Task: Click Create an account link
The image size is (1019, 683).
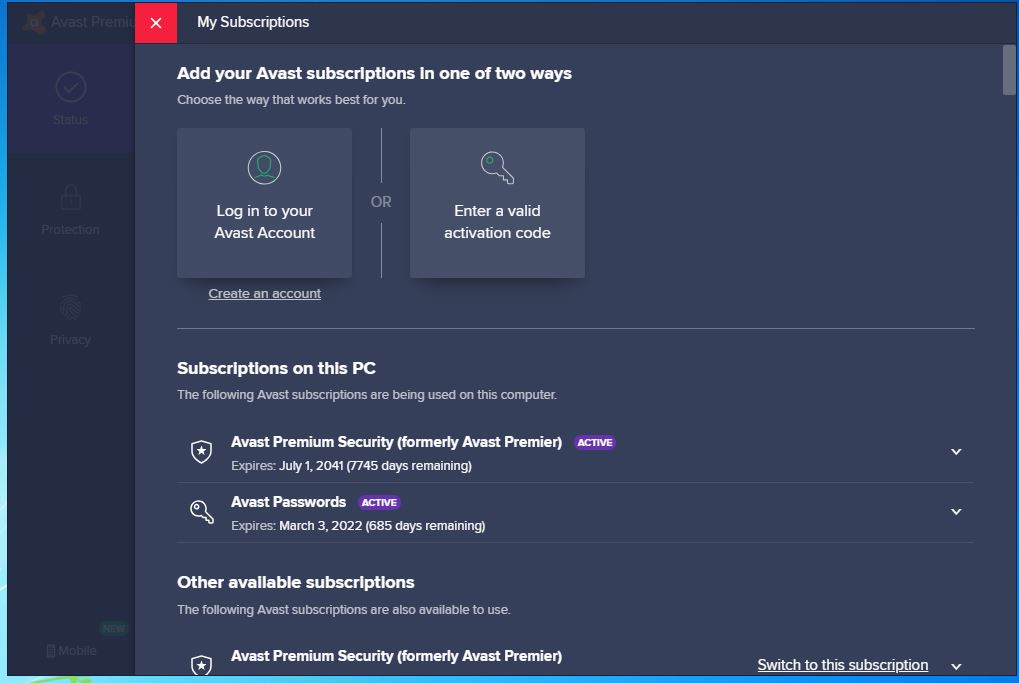Action: [265, 294]
